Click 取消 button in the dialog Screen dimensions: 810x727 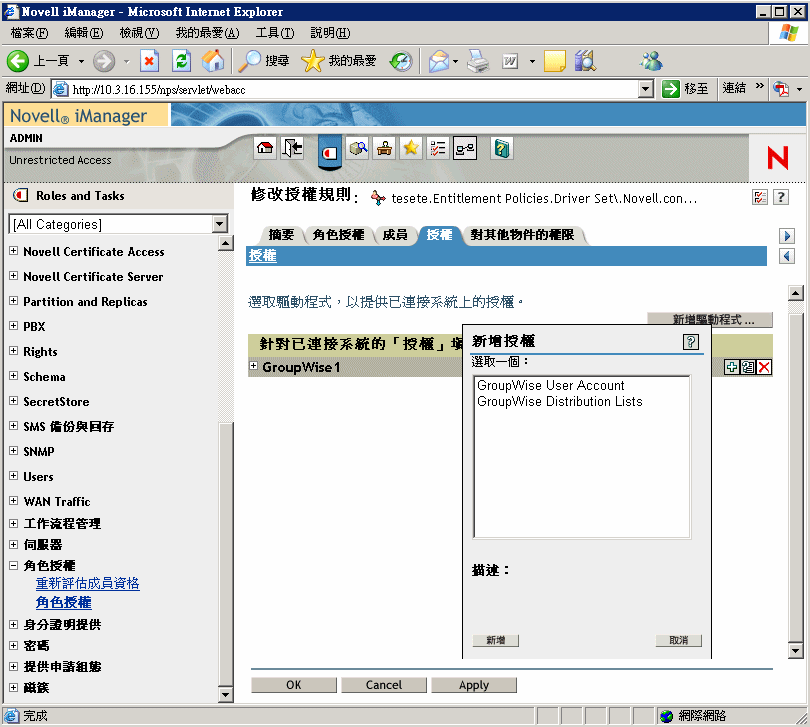(679, 640)
